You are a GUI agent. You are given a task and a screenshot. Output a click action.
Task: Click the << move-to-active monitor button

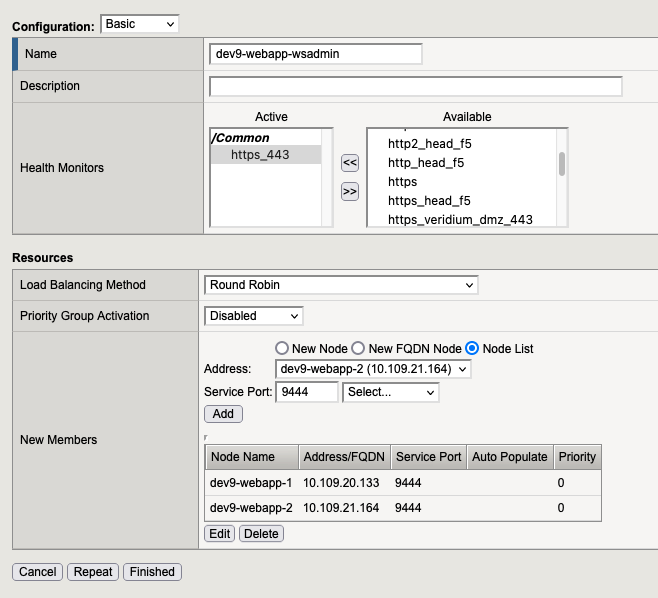coord(350,163)
